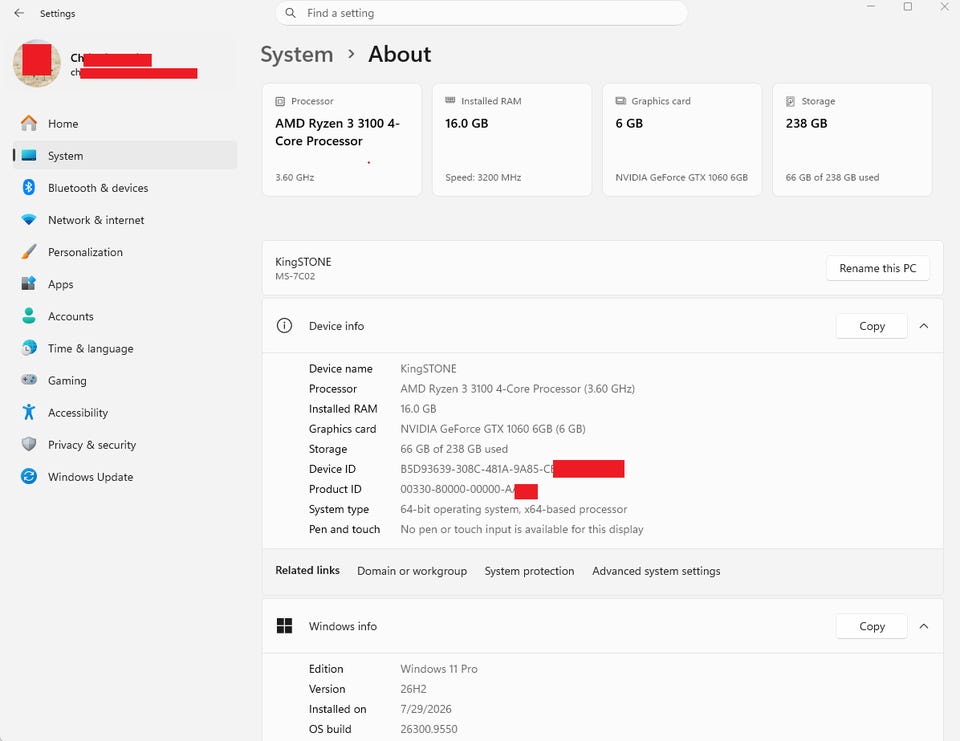This screenshot has width=960, height=741.
Task: Click the search magnifier icon
Action: (x=291, y=13)
